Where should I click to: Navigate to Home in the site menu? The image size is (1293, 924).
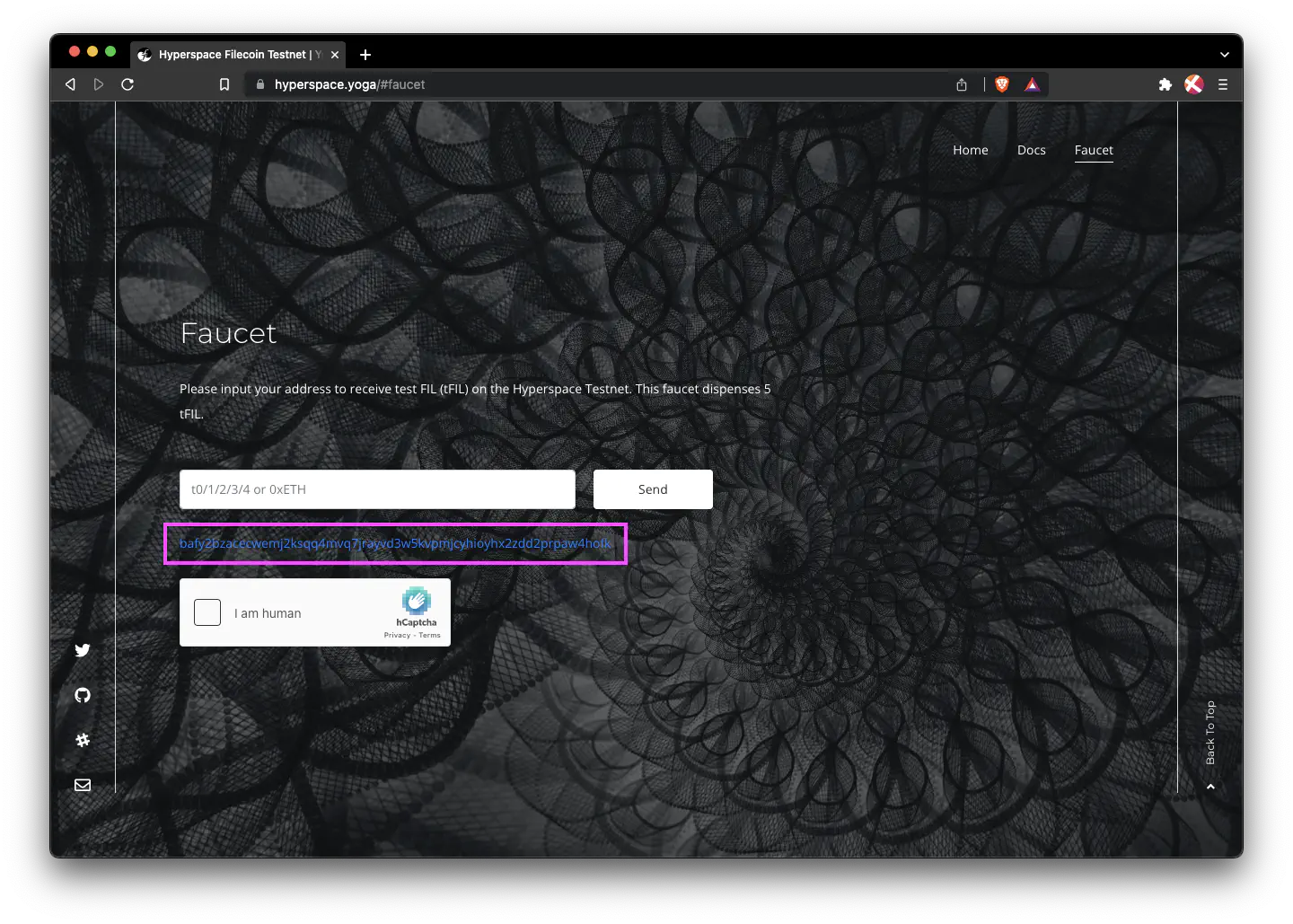pos(971,150)
